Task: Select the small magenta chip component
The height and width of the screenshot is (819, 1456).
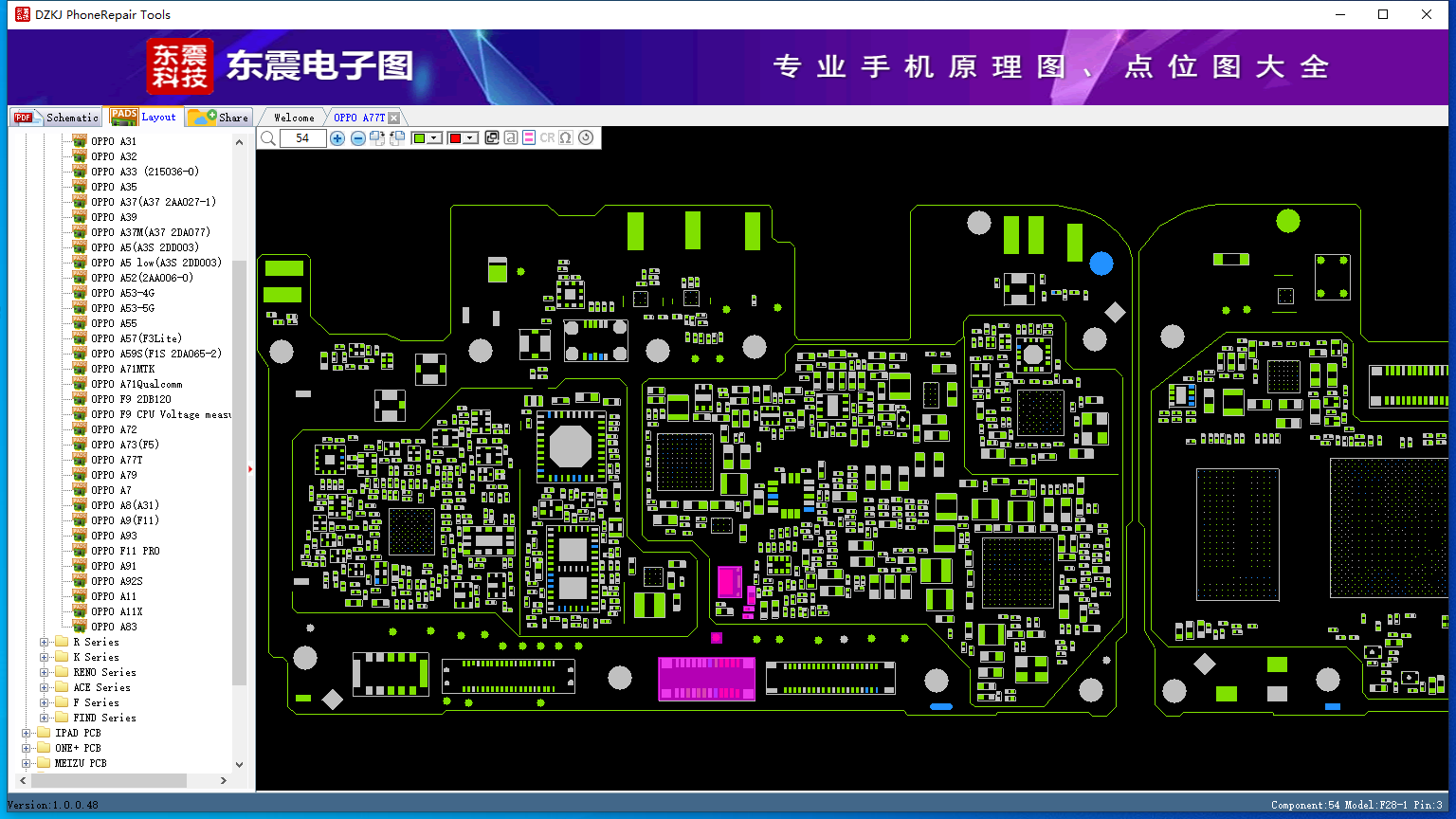Action: click(x=729, y=581)
